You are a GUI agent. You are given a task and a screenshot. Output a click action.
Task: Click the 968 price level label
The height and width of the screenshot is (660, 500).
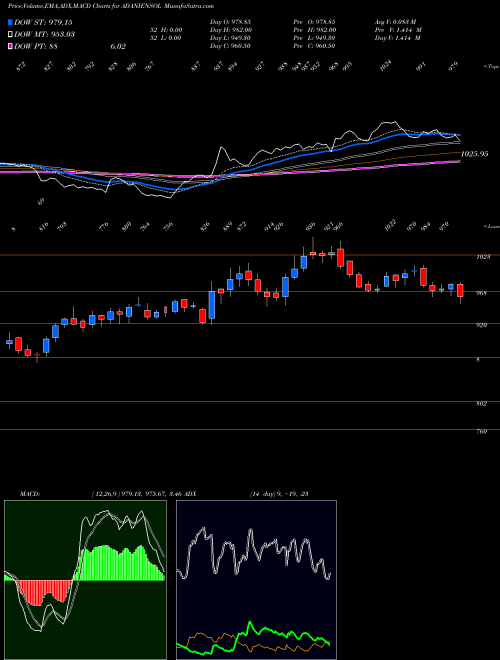coord(481,293)
